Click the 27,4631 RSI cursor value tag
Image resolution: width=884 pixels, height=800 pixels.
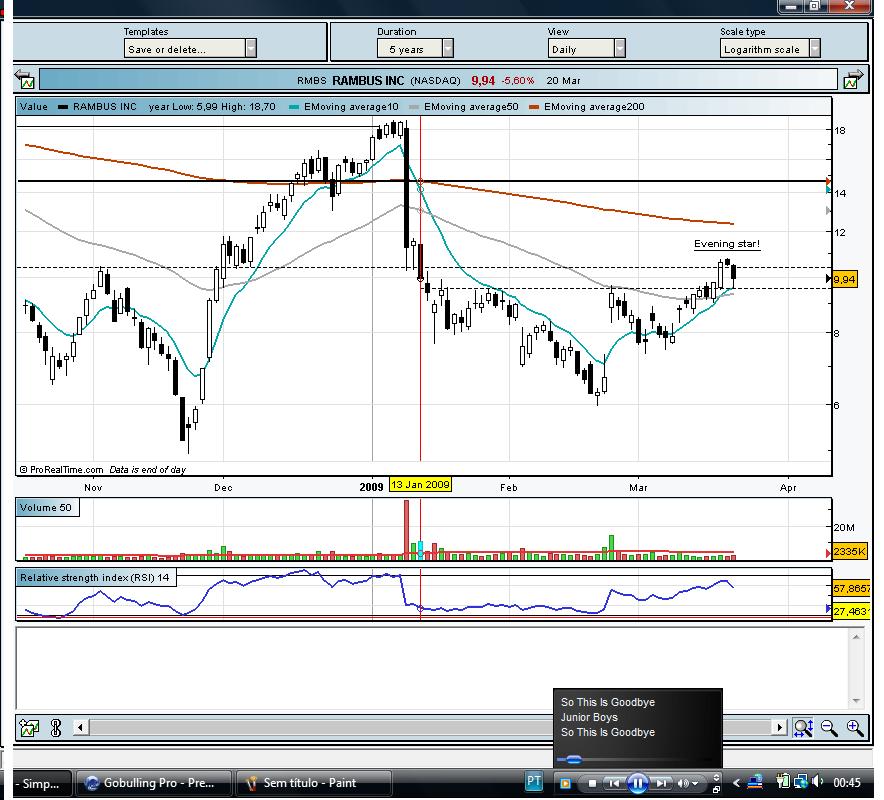(851, 611)
